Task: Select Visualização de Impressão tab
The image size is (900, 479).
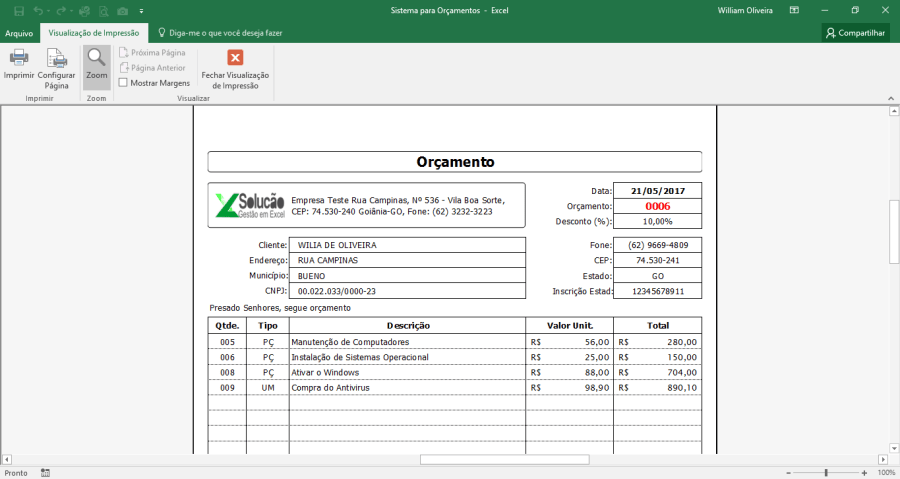Action: (94, 33)
